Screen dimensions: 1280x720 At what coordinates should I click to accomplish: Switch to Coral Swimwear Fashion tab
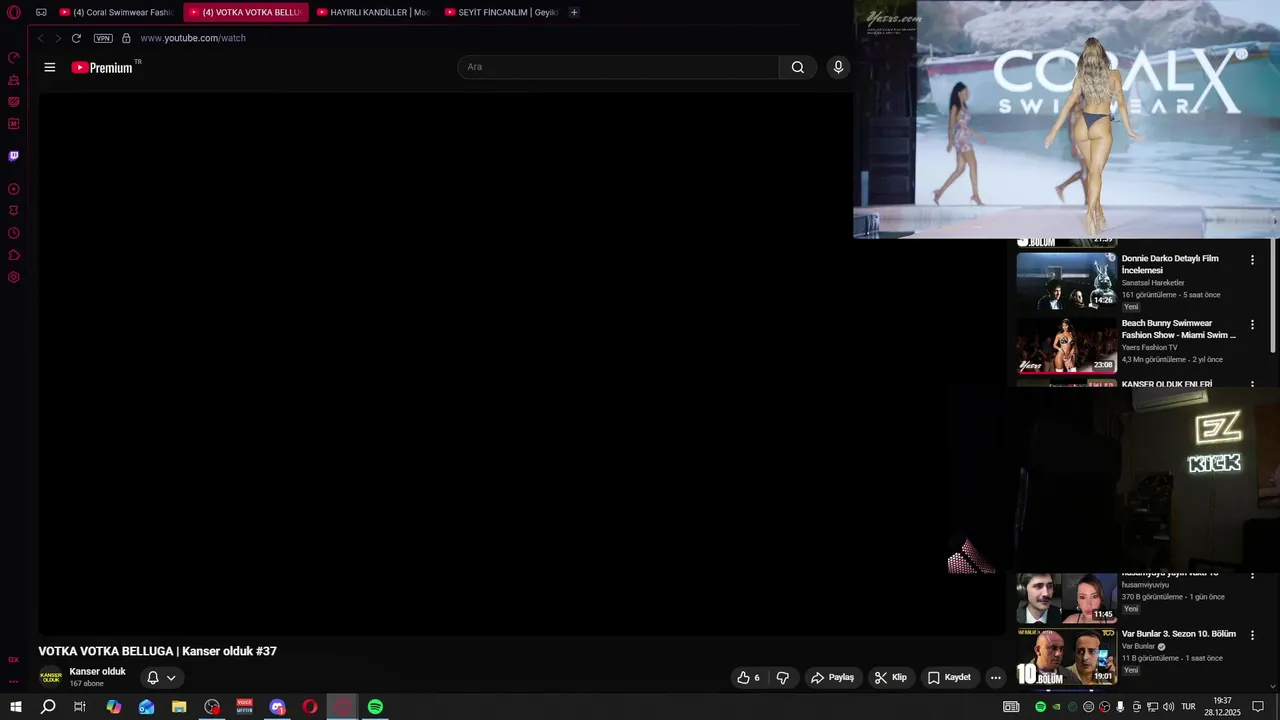tap(116, 12)
